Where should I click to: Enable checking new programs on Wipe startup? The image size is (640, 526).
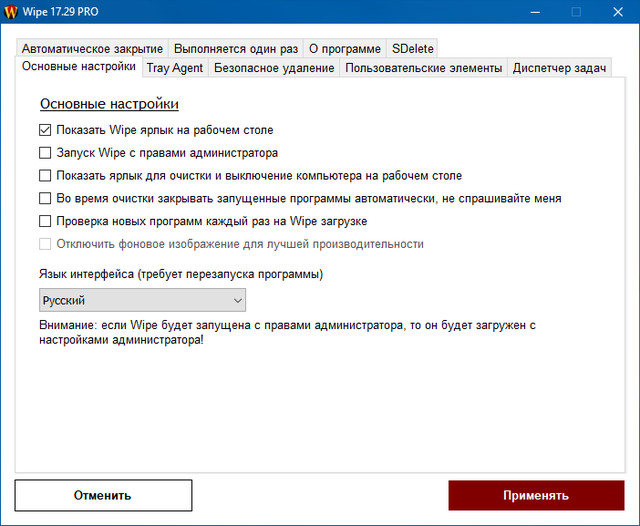[x=45, y=221]
